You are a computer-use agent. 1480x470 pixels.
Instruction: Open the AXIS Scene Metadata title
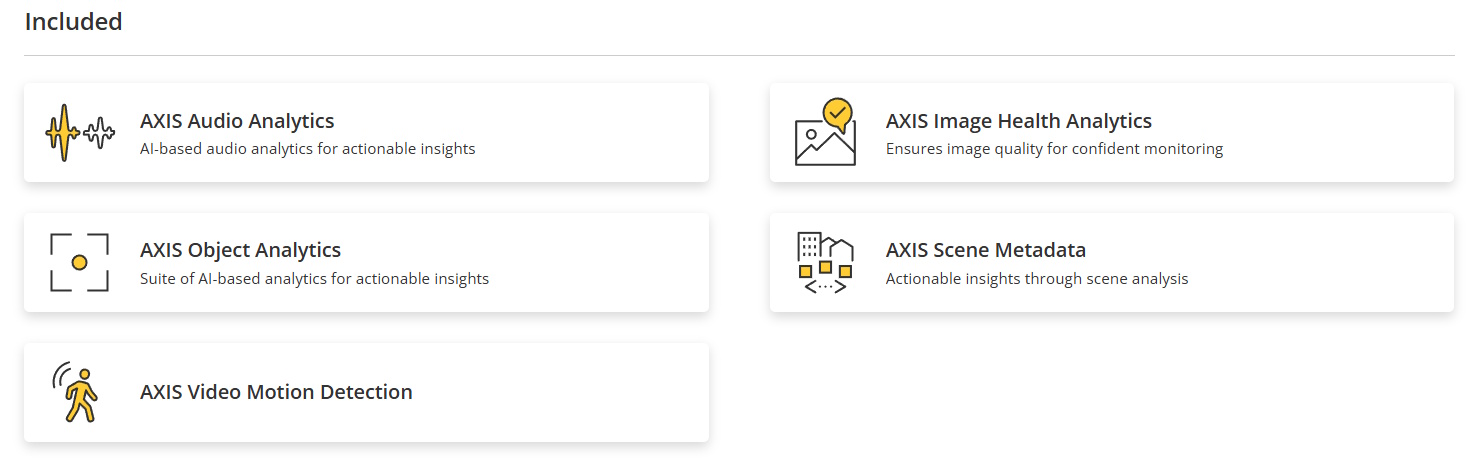click(x=986, y=250)
